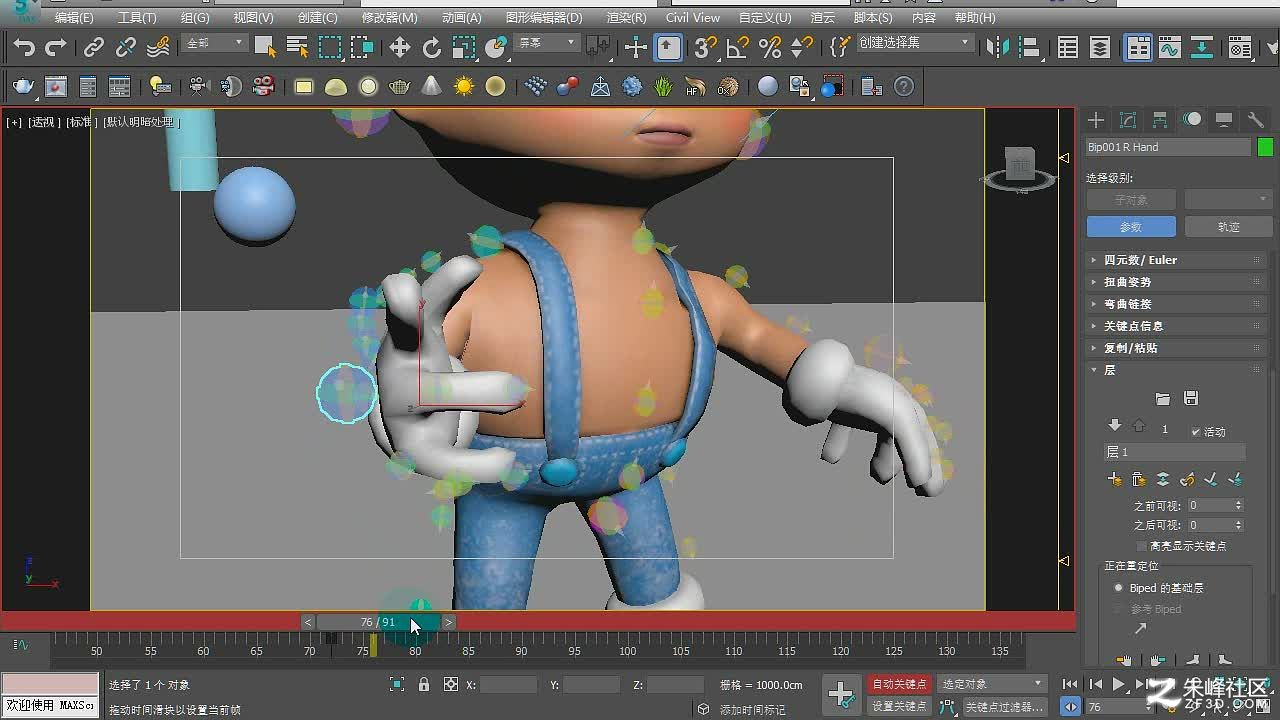The image size is (1280, 720).
Task: Open the Civil View menu
Action: click(692, 17)
